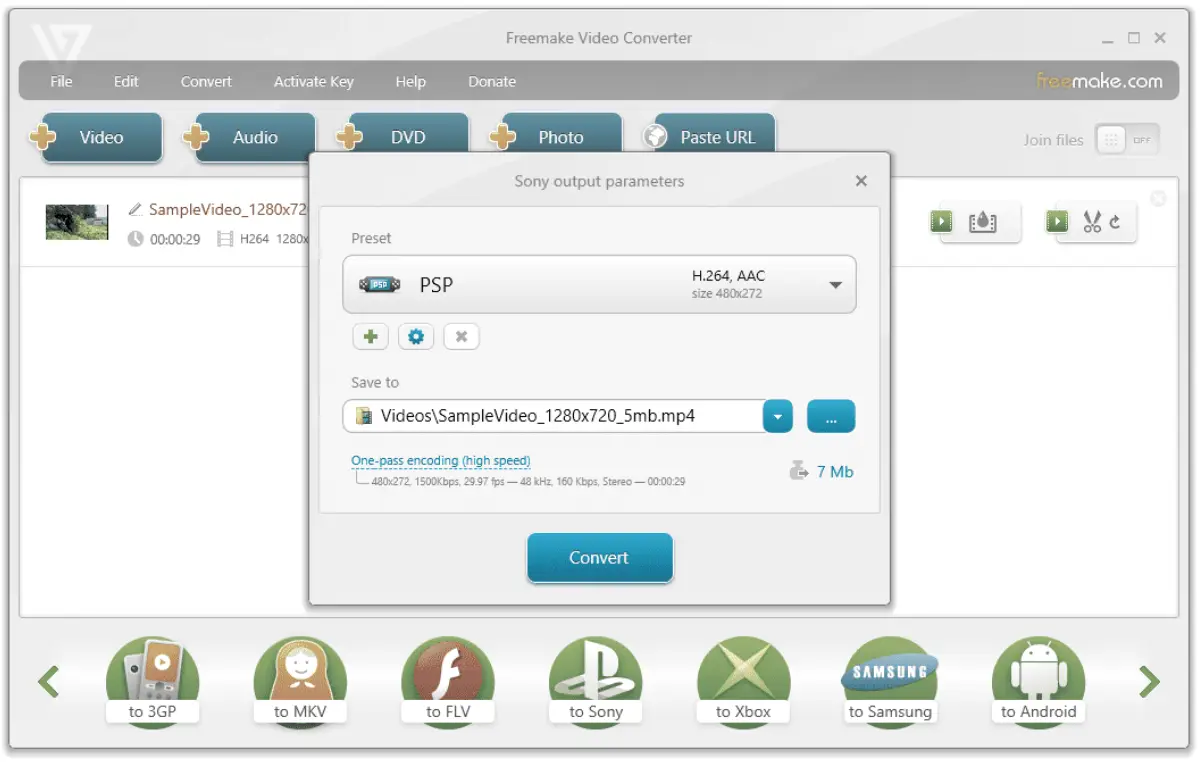Image resolution: width=1200 pixels, height=762 pixels.
Task: Open Save to location dropdown arrow
Action: coord(778,416)
